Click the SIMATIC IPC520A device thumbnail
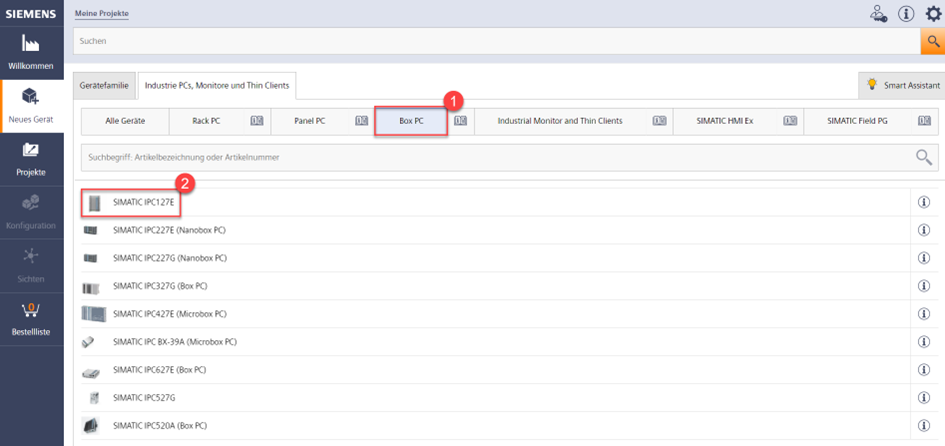Screen dimensions: 945x446 90,426
